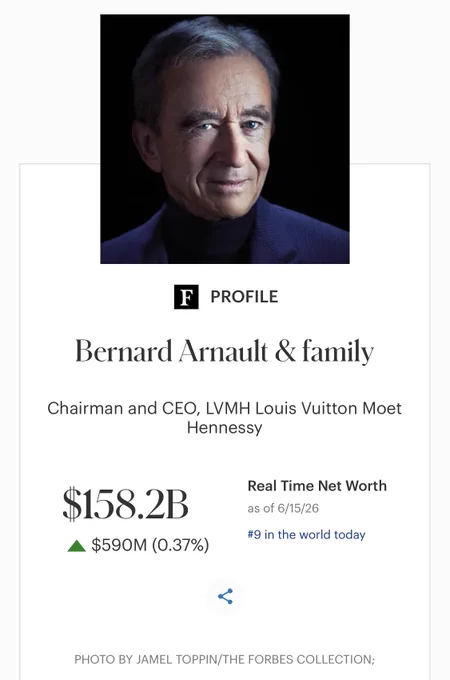Viewport: 450px width, 680px height.
Task: Click the Forbes F logo
Action: 186,297
